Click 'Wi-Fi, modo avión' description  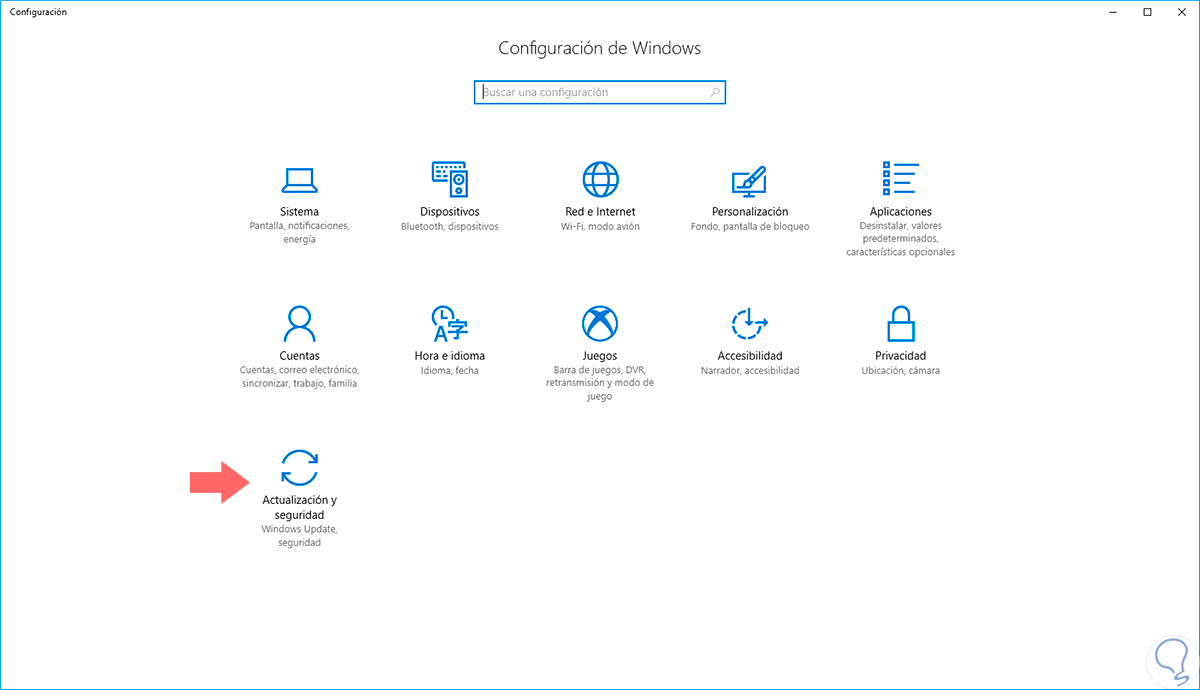point(600,226)
